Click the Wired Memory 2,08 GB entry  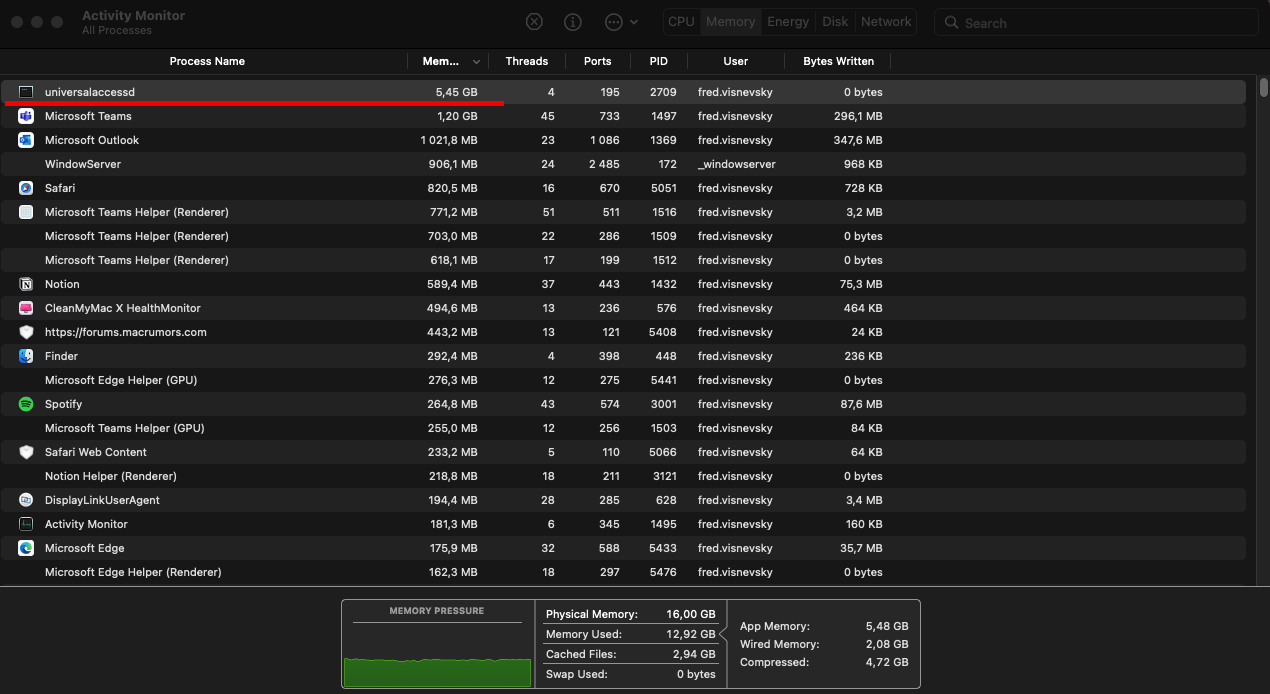(x=824, y=644)
